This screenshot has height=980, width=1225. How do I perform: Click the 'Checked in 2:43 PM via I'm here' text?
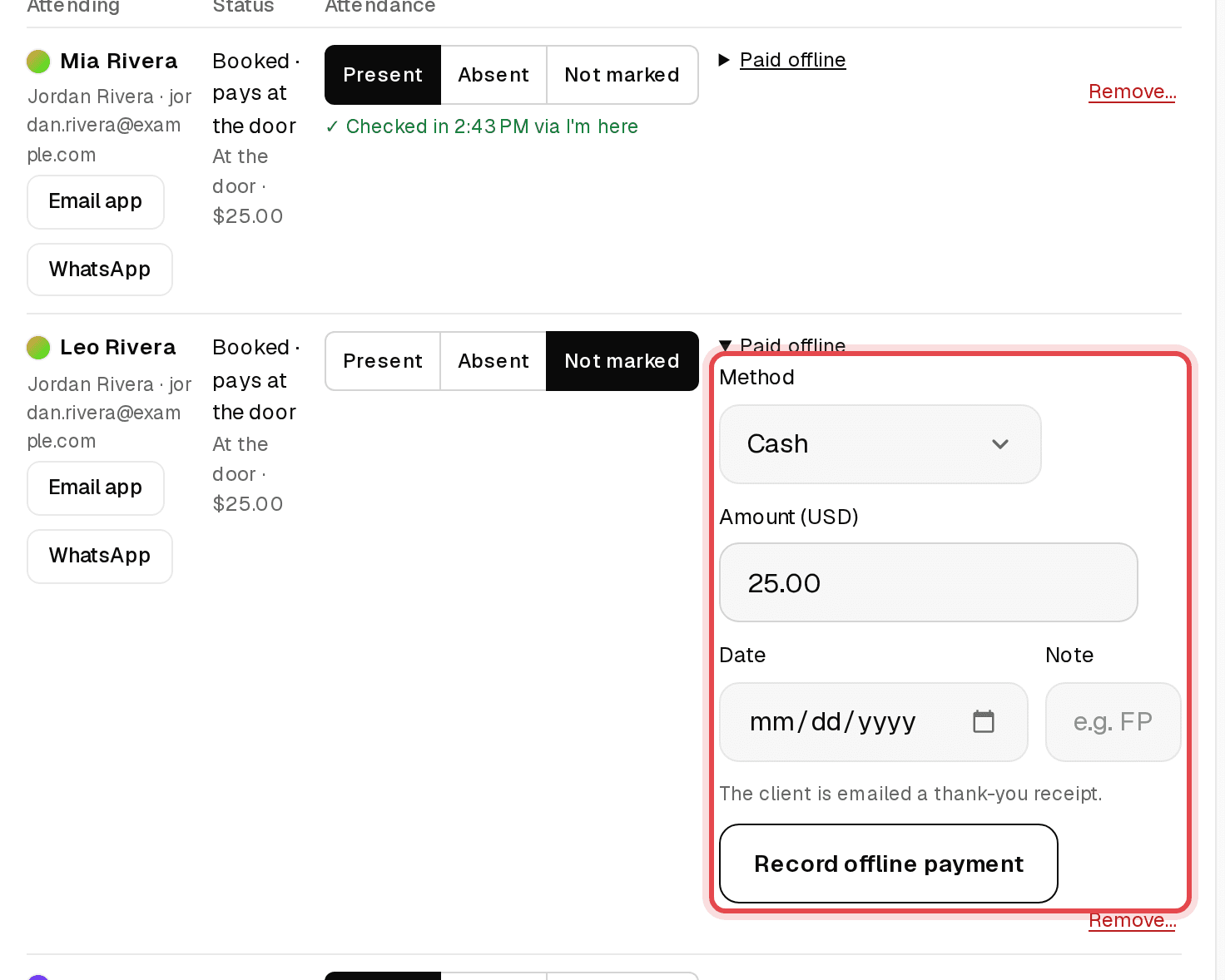tap(482, 126)
